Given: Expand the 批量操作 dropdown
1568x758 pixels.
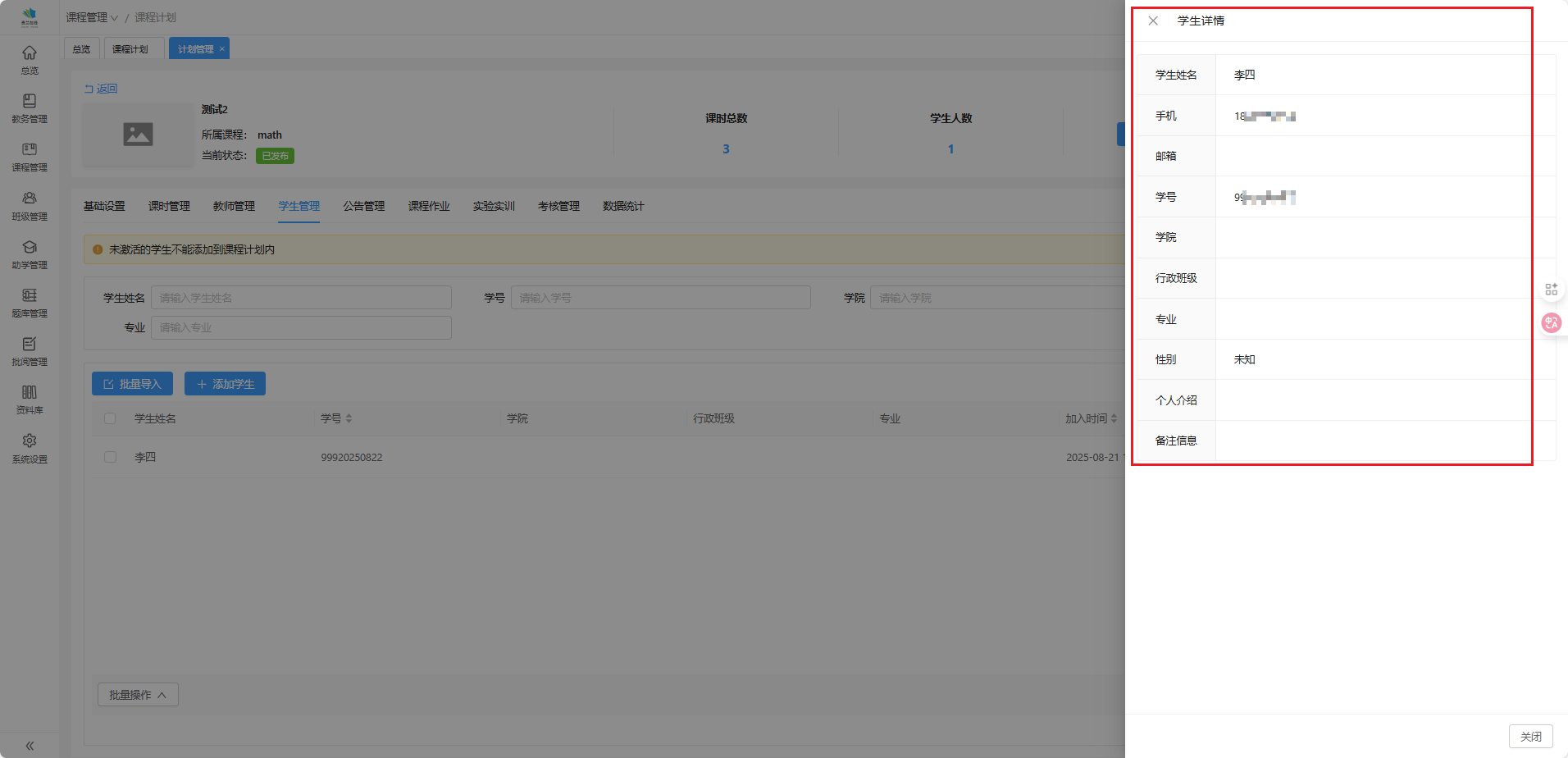Looking at the screenshot, I should point(138,695).
